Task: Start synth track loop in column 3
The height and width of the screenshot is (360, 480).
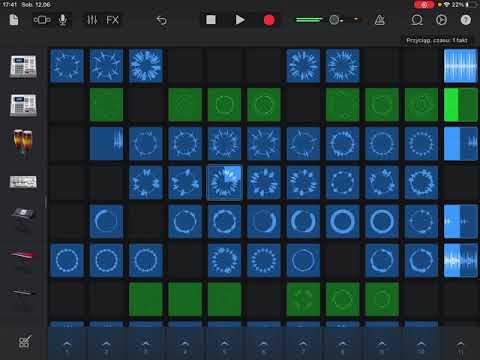Action: point(146,183)
